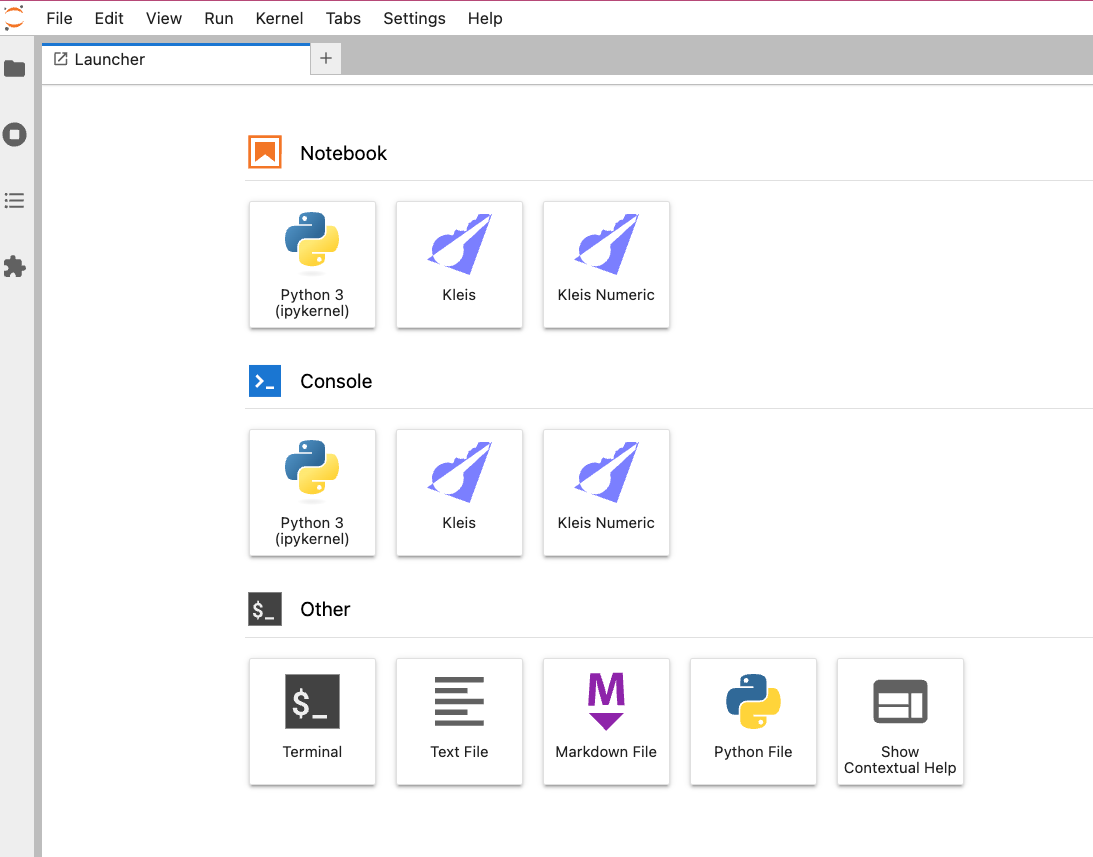Open the table of contents sidebar
The height and width of the screenshot is (857, 1093).
pyautogui.click(x=14, y=200)
